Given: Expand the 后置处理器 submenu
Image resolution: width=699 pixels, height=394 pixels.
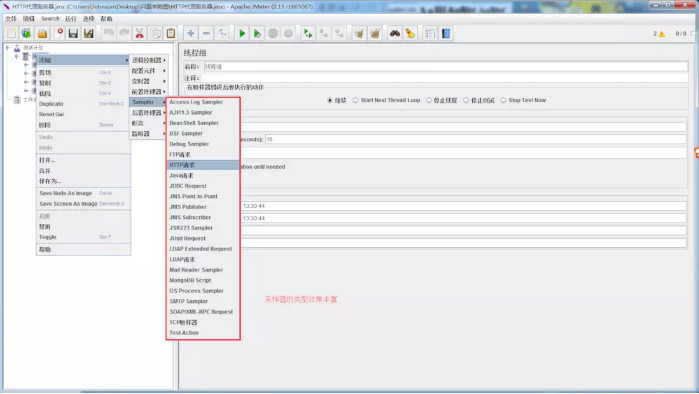Looking at the screenshot, I should (148, 113).
